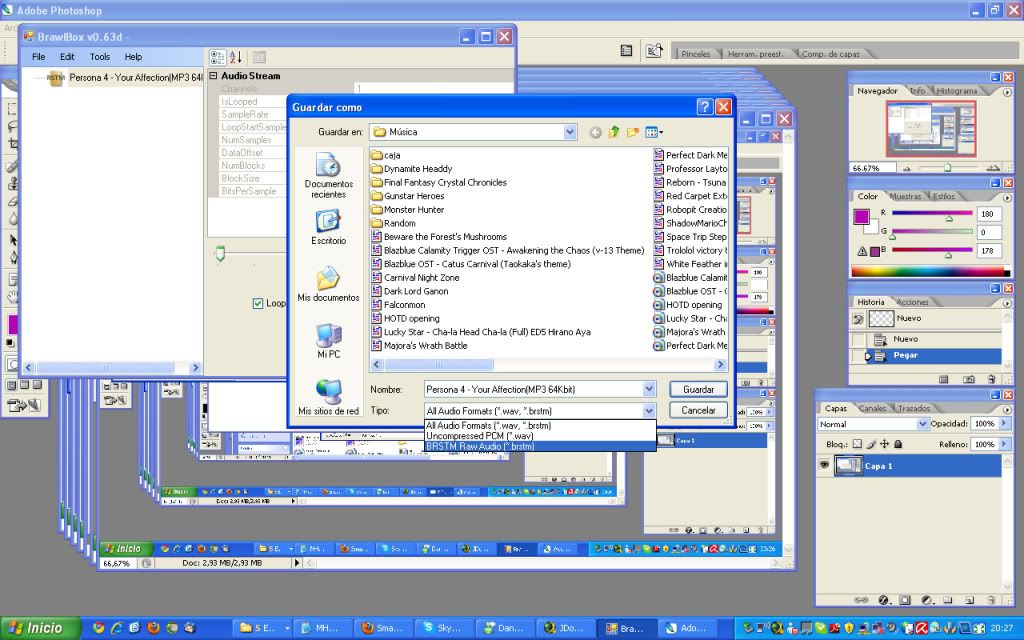Viewport: 1024px width, 640px height.
Task: Click Cancelar in the save dialog
Action: click(698, 410)
